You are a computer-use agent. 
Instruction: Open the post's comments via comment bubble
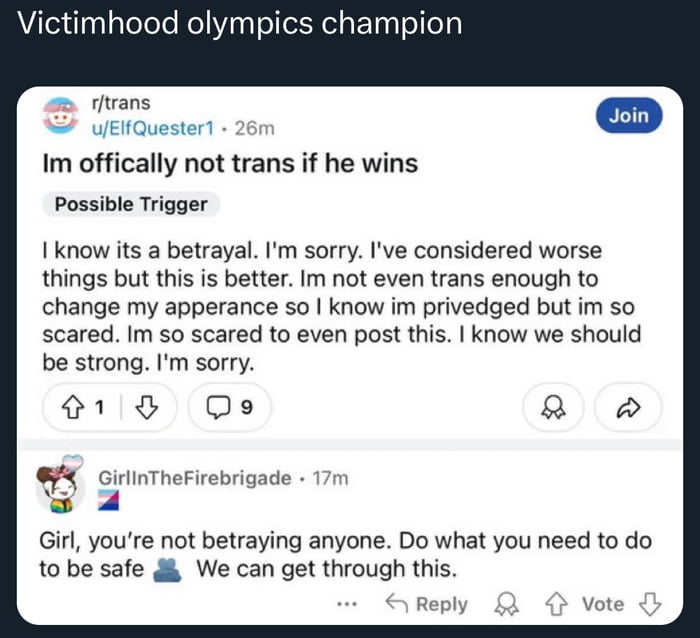click(x=226, y=408)
